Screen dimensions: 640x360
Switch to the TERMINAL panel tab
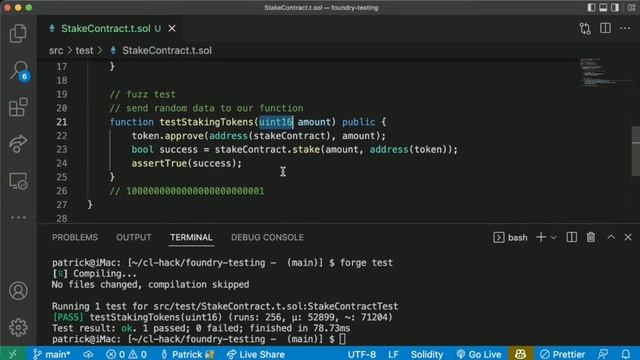pos(191,237)
